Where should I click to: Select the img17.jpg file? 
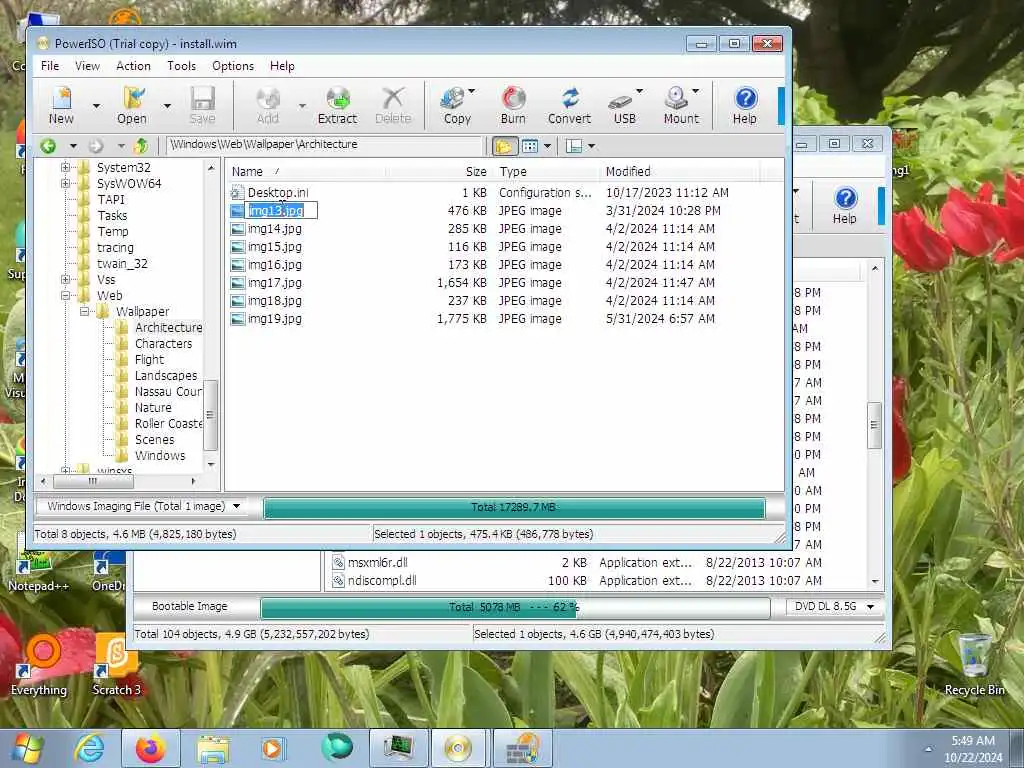click(274, 283)
